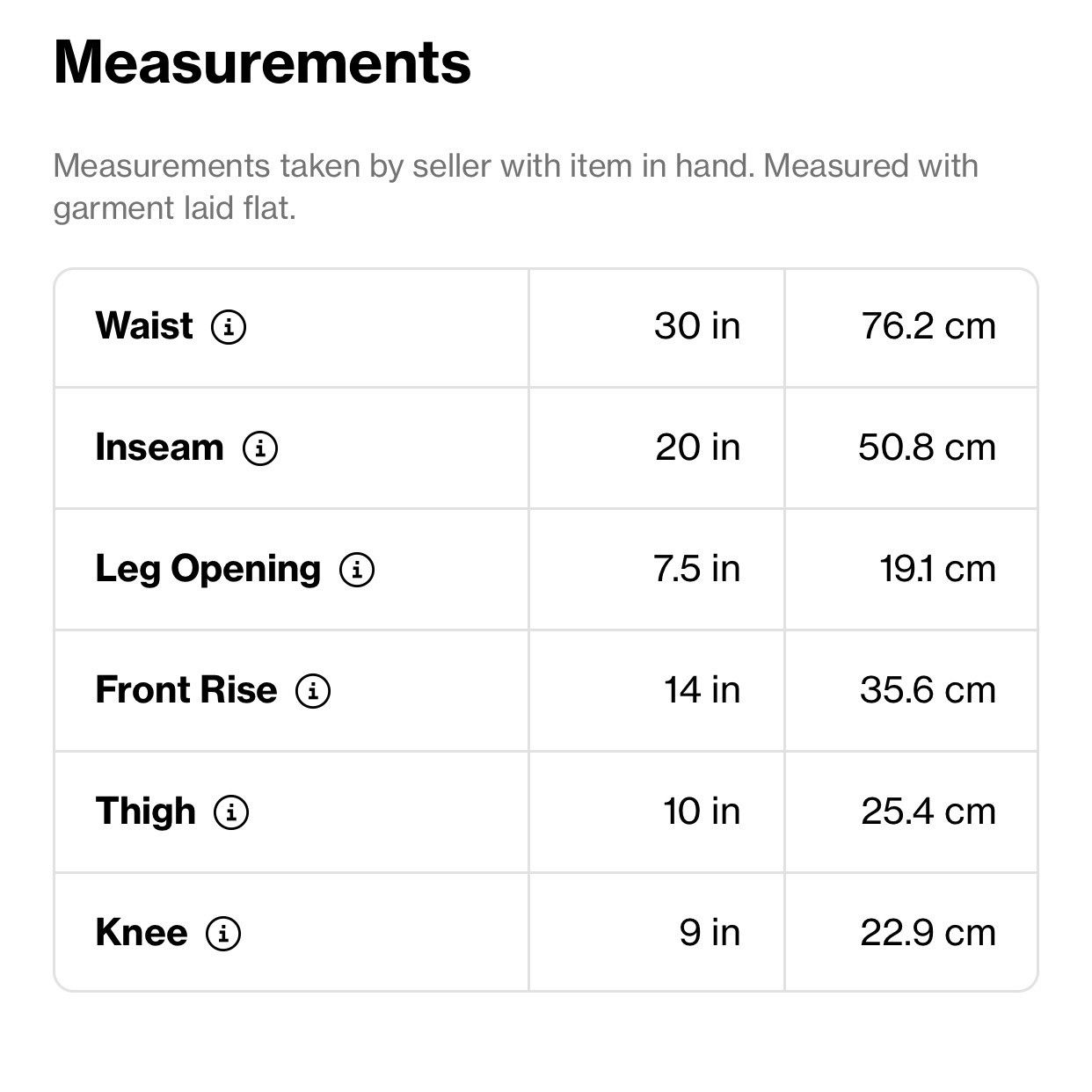The height and width of the screenshot is (1092, 1092).
Task: Click the 19.1 cm leg opening value
Action: [938, 569]
